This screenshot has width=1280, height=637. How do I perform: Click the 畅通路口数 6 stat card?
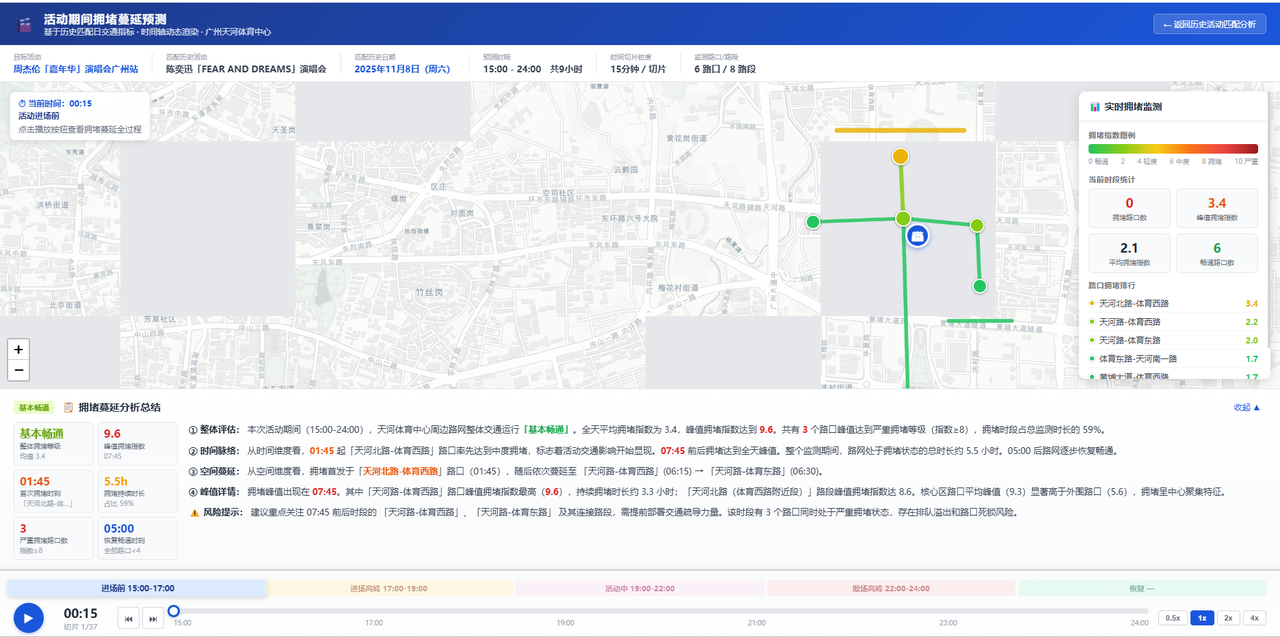click(1217, 253)
